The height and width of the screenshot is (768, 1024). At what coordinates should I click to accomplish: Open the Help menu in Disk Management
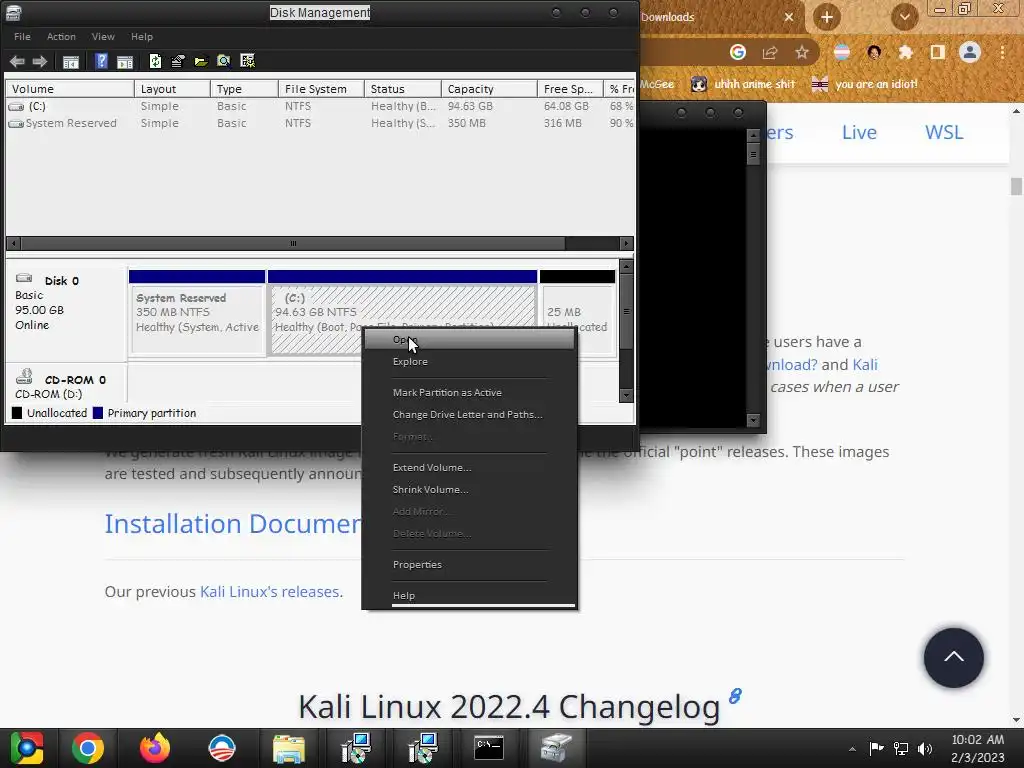click(x=142, y=37)
